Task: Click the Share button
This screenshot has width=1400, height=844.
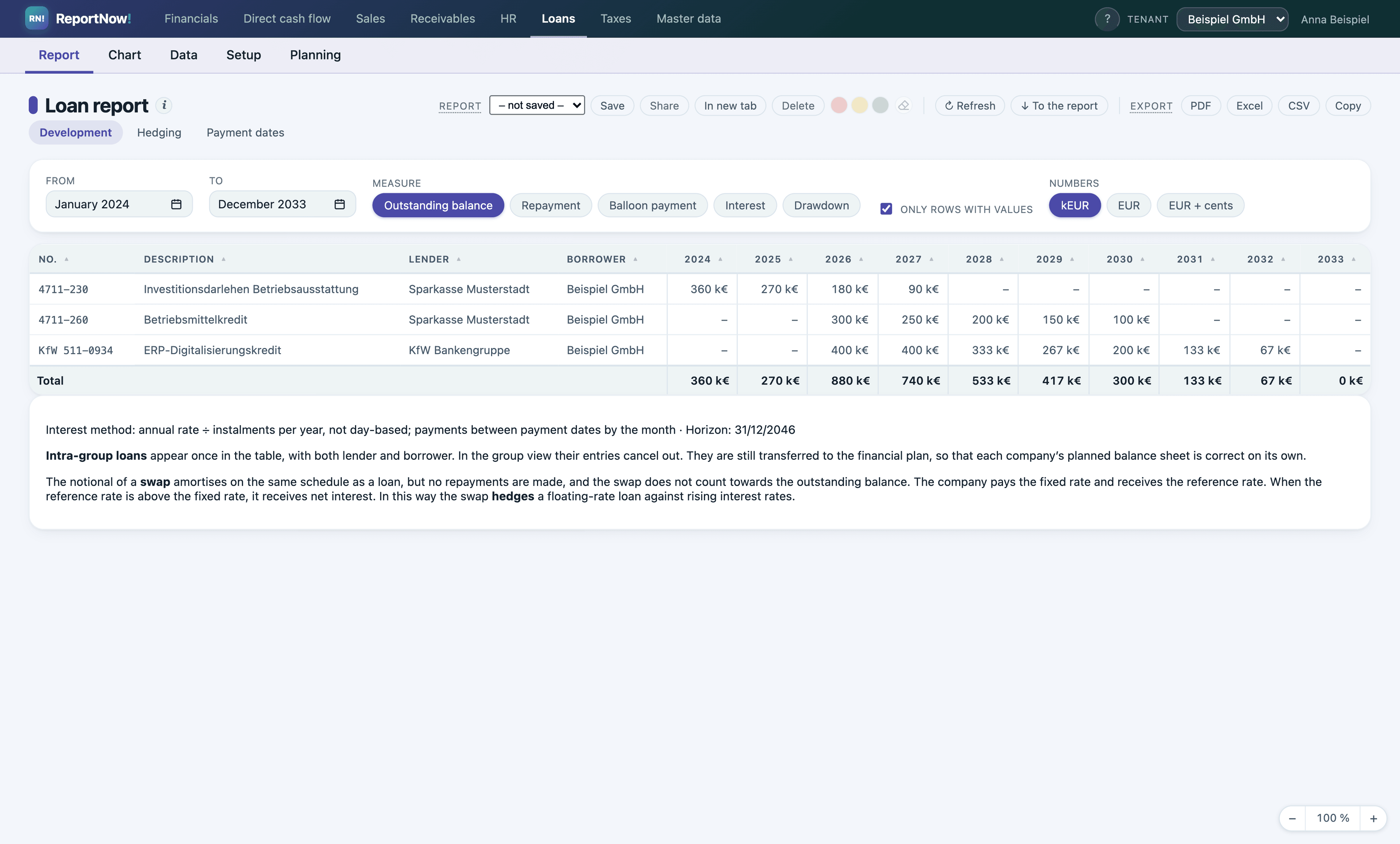Action: tap(664, 105)
